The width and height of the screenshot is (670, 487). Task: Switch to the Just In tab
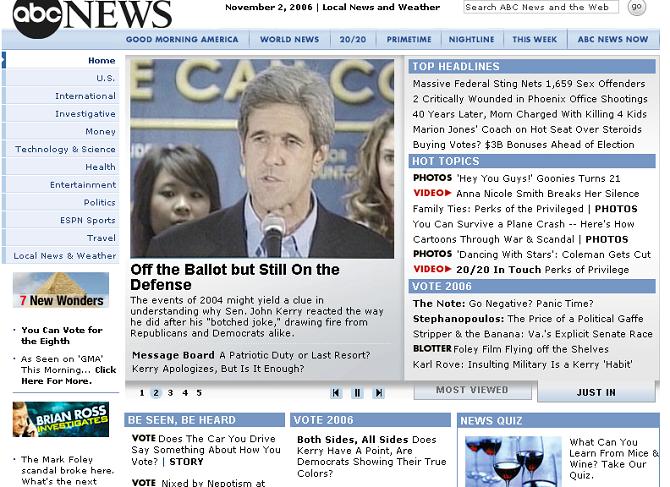[596, 392]
